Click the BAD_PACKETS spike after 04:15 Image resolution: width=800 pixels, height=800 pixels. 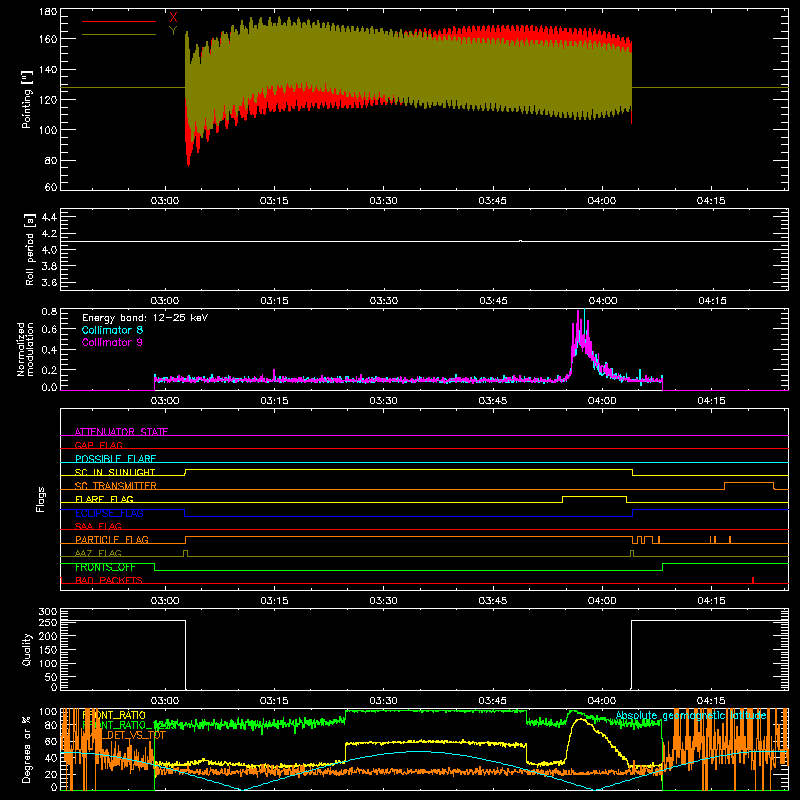pyautogui.click(x=753, y=580)
